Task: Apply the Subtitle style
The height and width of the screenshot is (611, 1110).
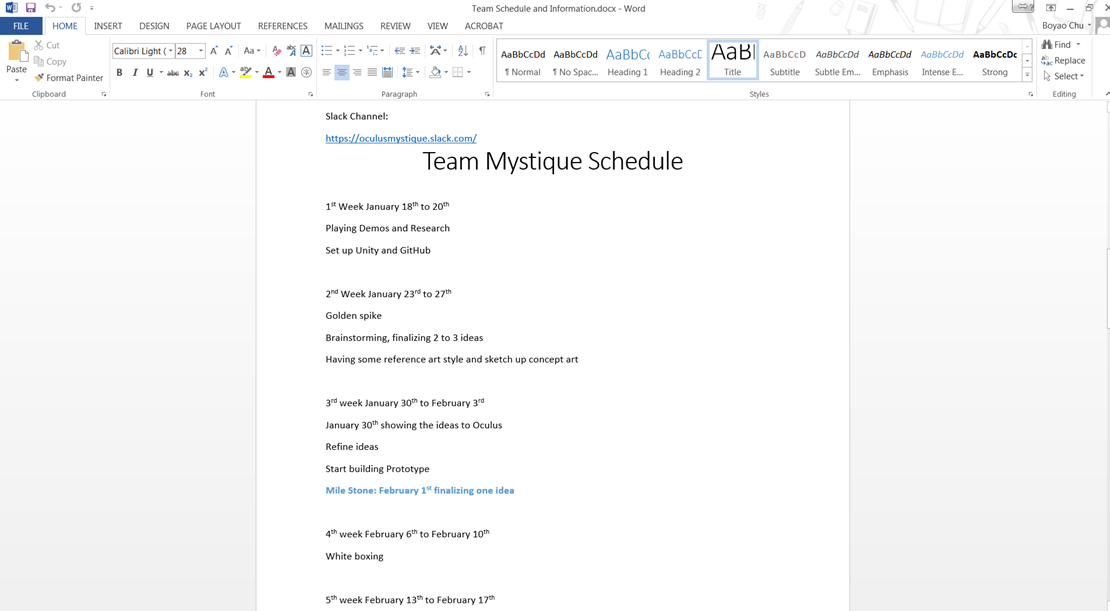Action: pyautogui.click(x=784, y=61)
